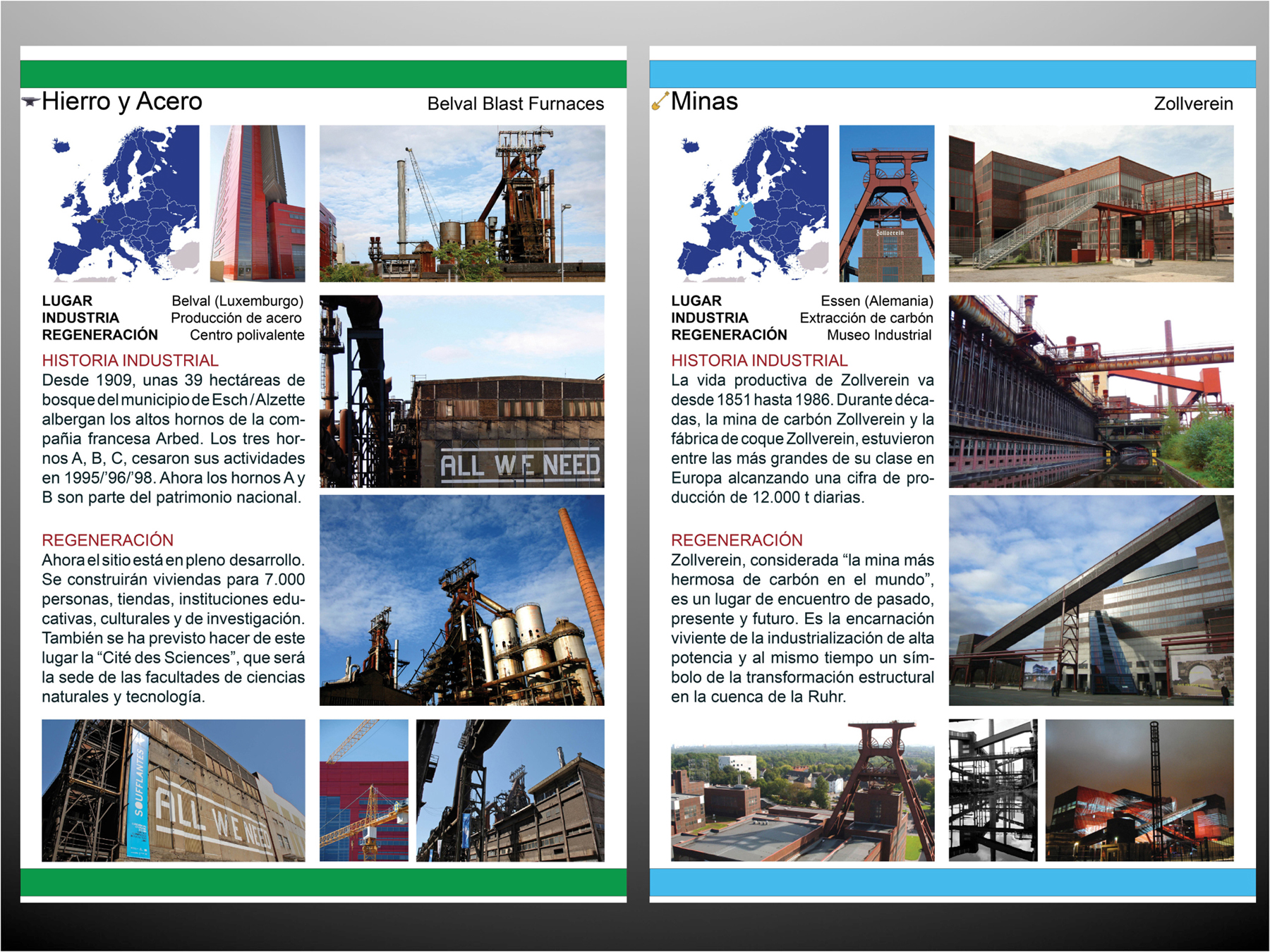Click the anvil icon beside Hierro y Acero
Image resolution: width=1270 pixels, height=952 pixels.
tap(30, 102)
